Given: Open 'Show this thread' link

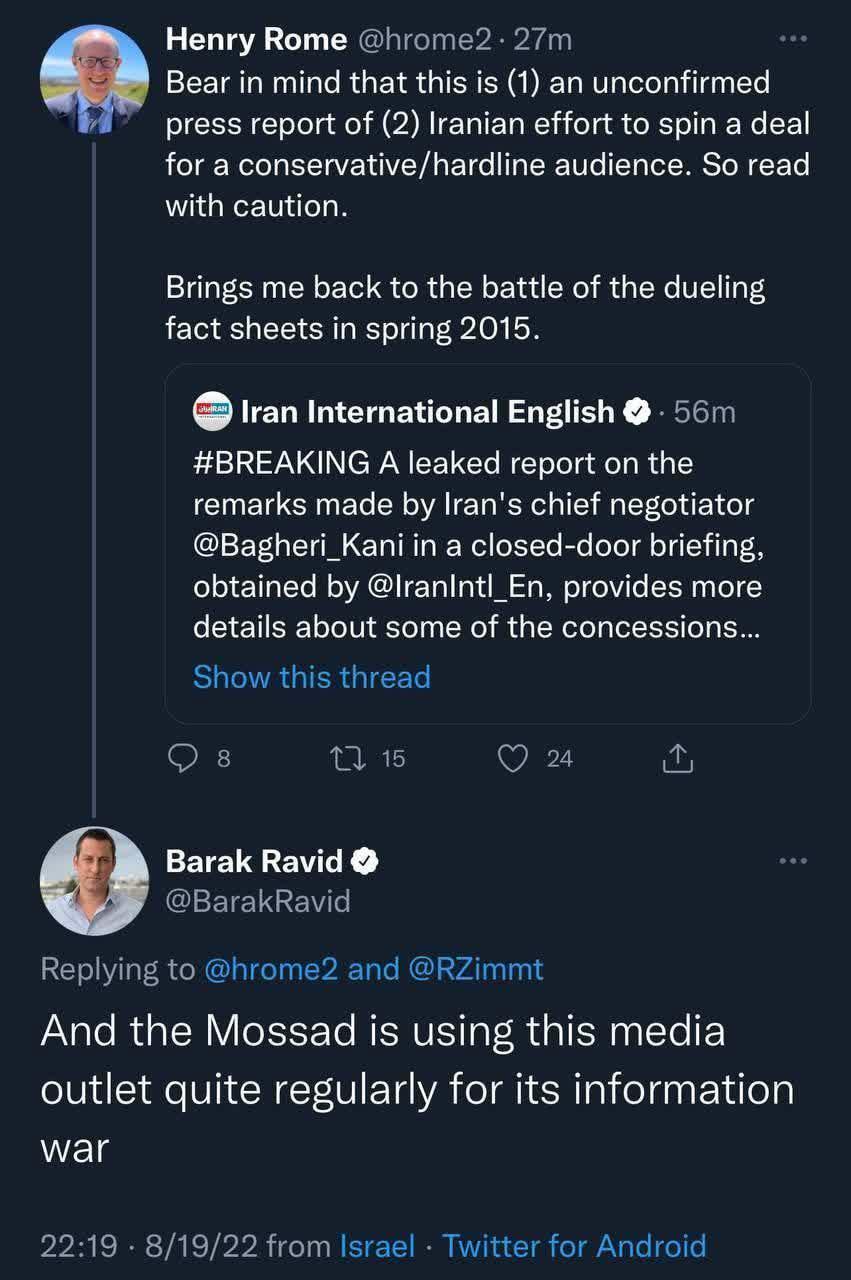Looking at the screenshot, I should click(x=311, y=677).
